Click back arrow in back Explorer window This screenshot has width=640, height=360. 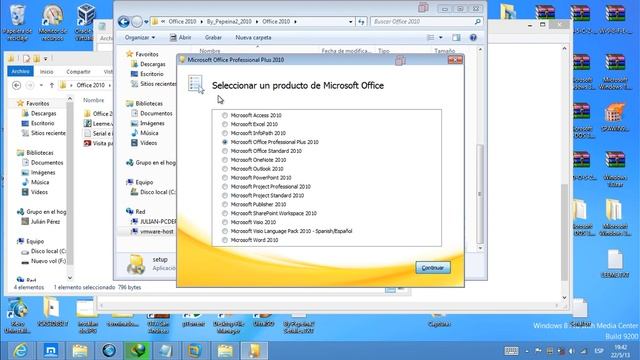point(16,85)
